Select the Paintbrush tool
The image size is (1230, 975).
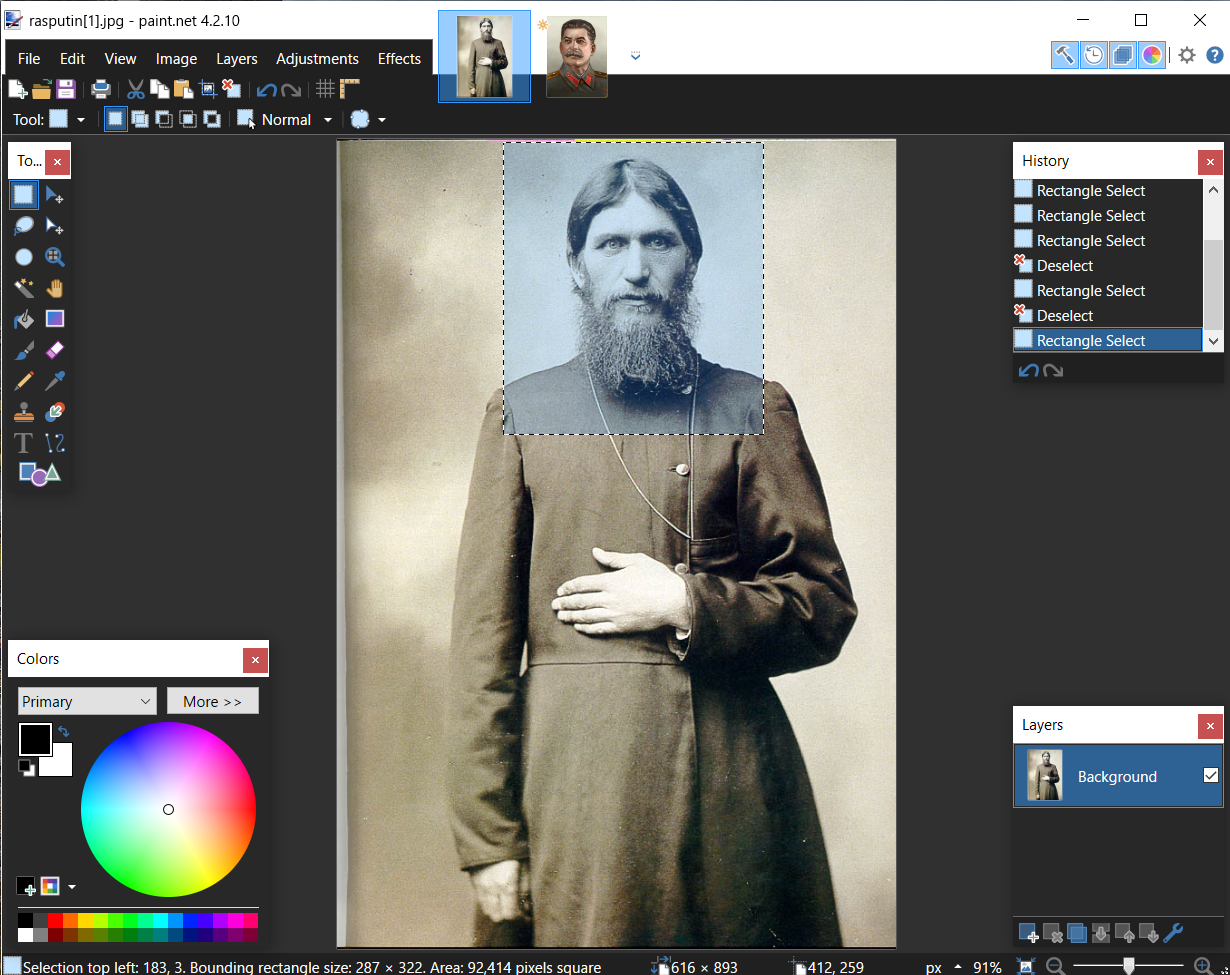pos(24,350)
